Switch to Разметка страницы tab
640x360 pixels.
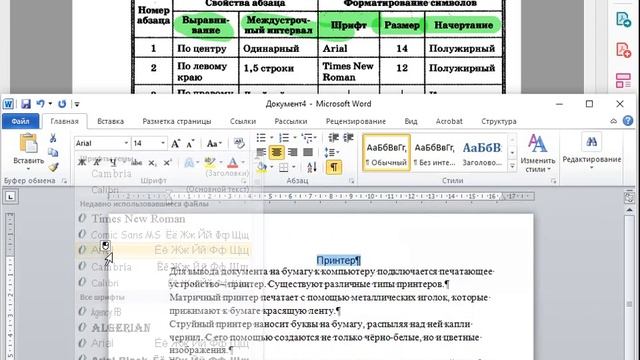pyautogui.click(x=177, y=121)
